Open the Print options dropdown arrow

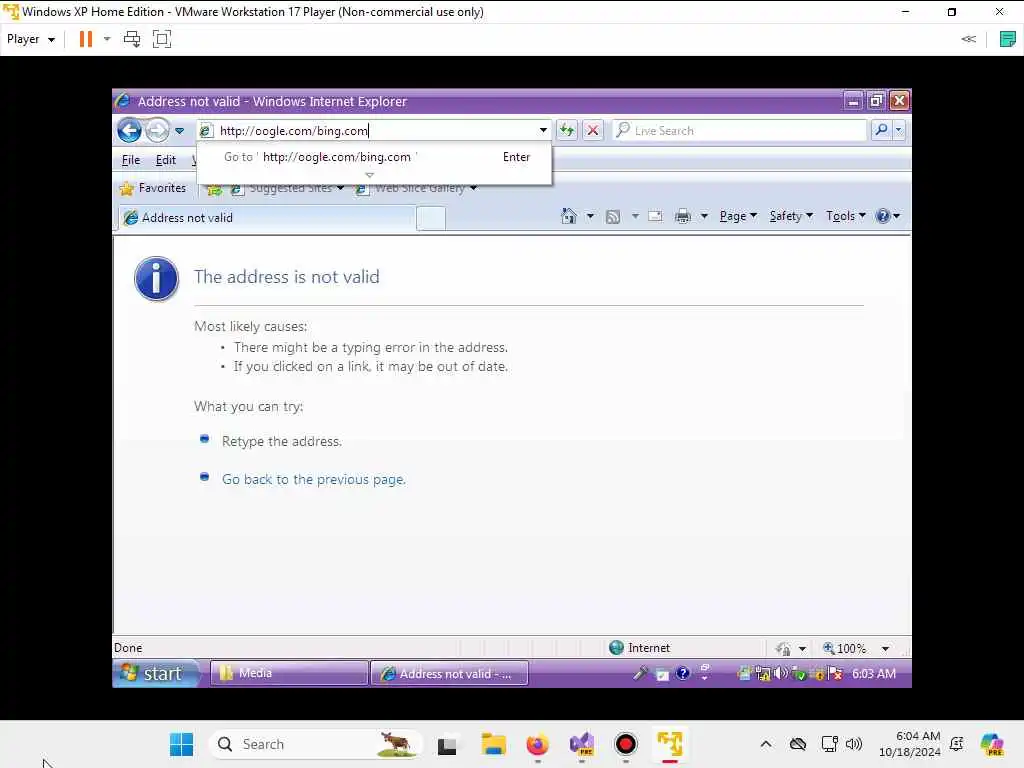pyautogui.click(x=704, y=216)
